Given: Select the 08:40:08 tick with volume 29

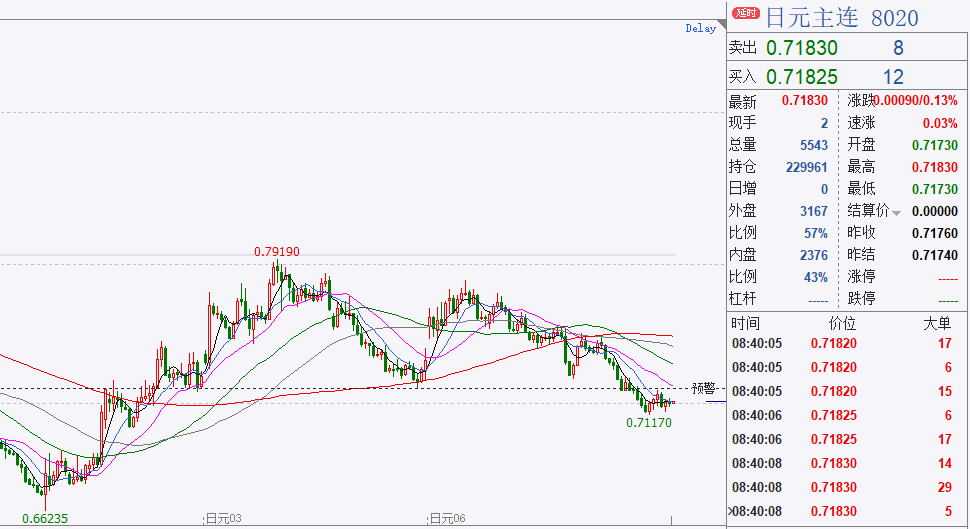Looking at the screenshot, I should click(841, 488).
